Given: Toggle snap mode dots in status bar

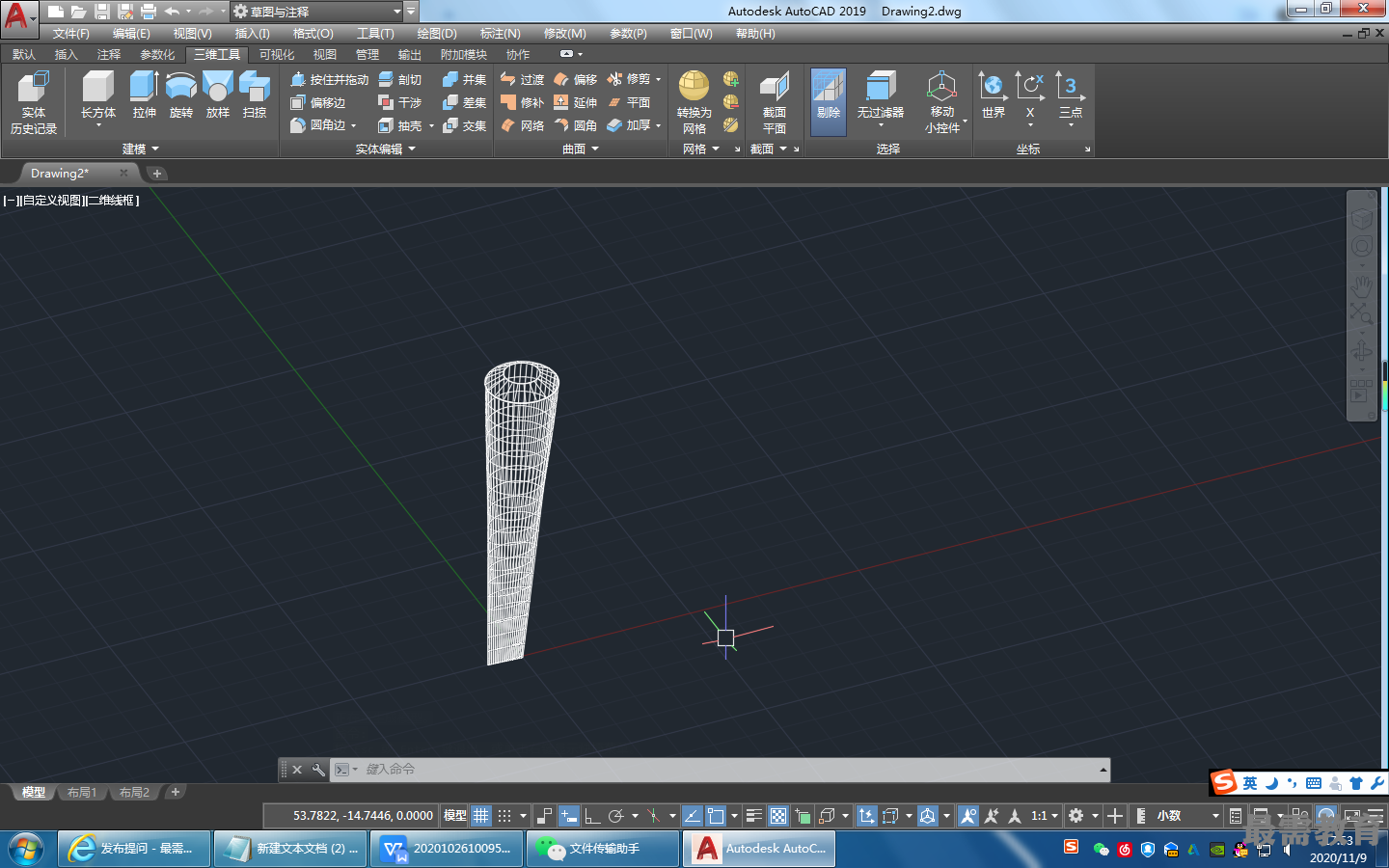Looking at the screenshot, I should click(x=504, y=816).
